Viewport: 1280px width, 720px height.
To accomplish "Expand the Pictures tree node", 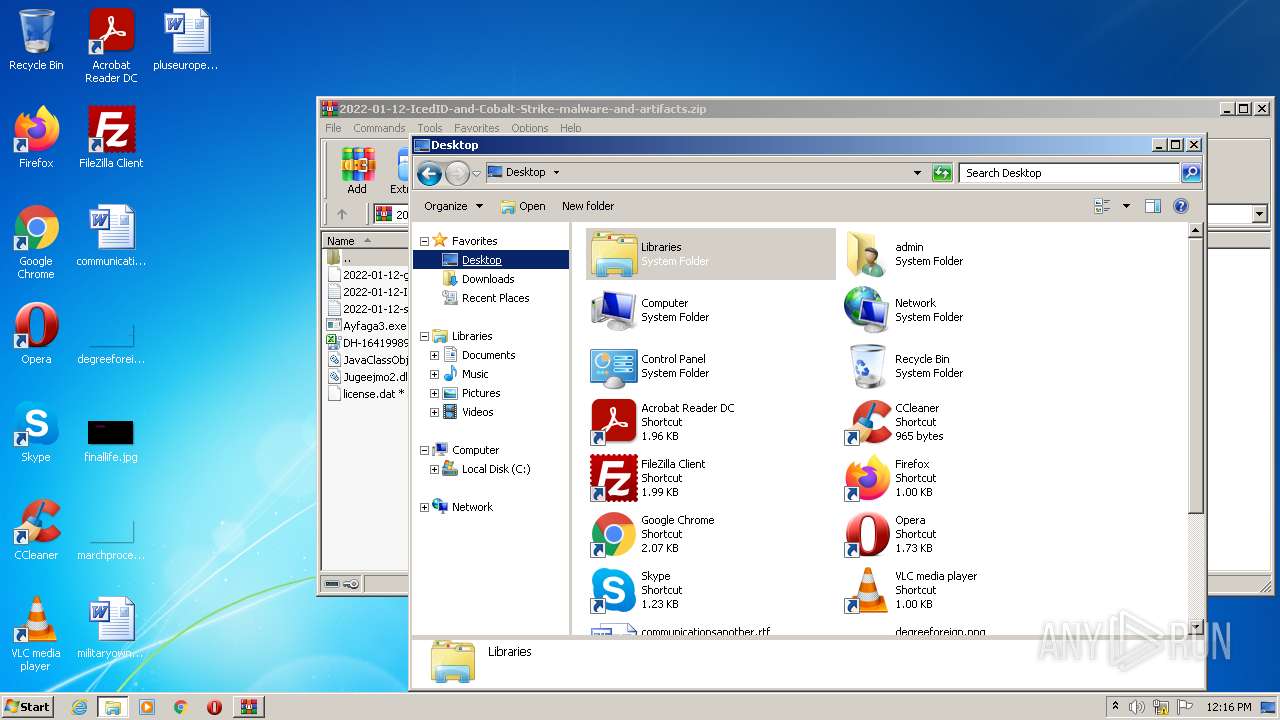I will (434, 393).
